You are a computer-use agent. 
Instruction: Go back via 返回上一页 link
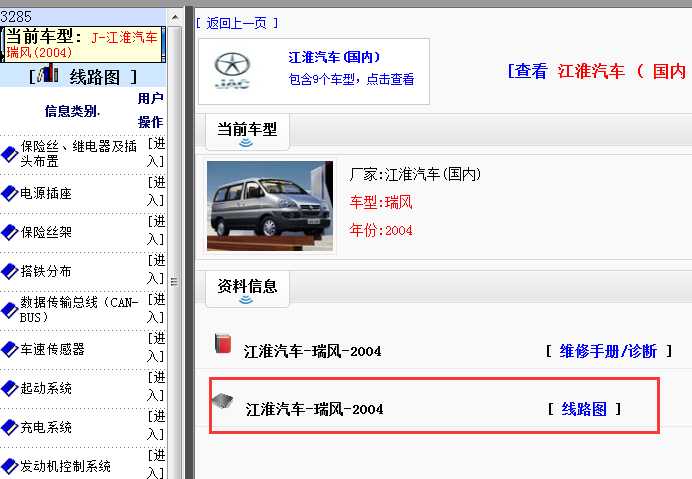point(237,23)
